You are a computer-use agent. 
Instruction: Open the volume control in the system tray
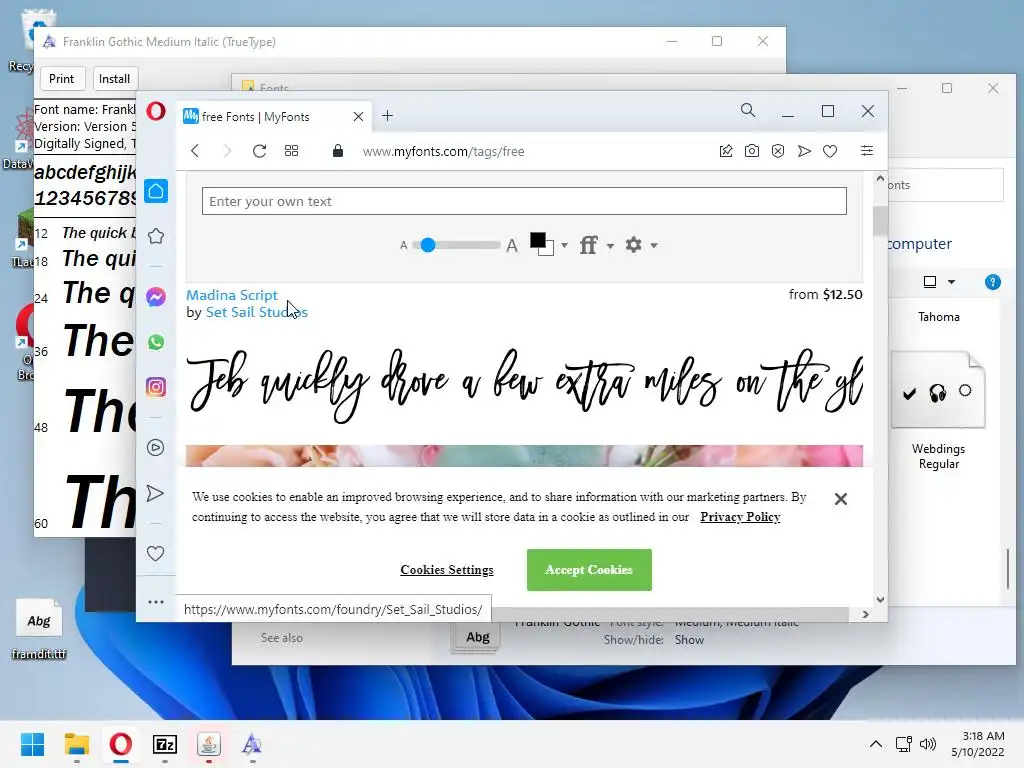927,744
